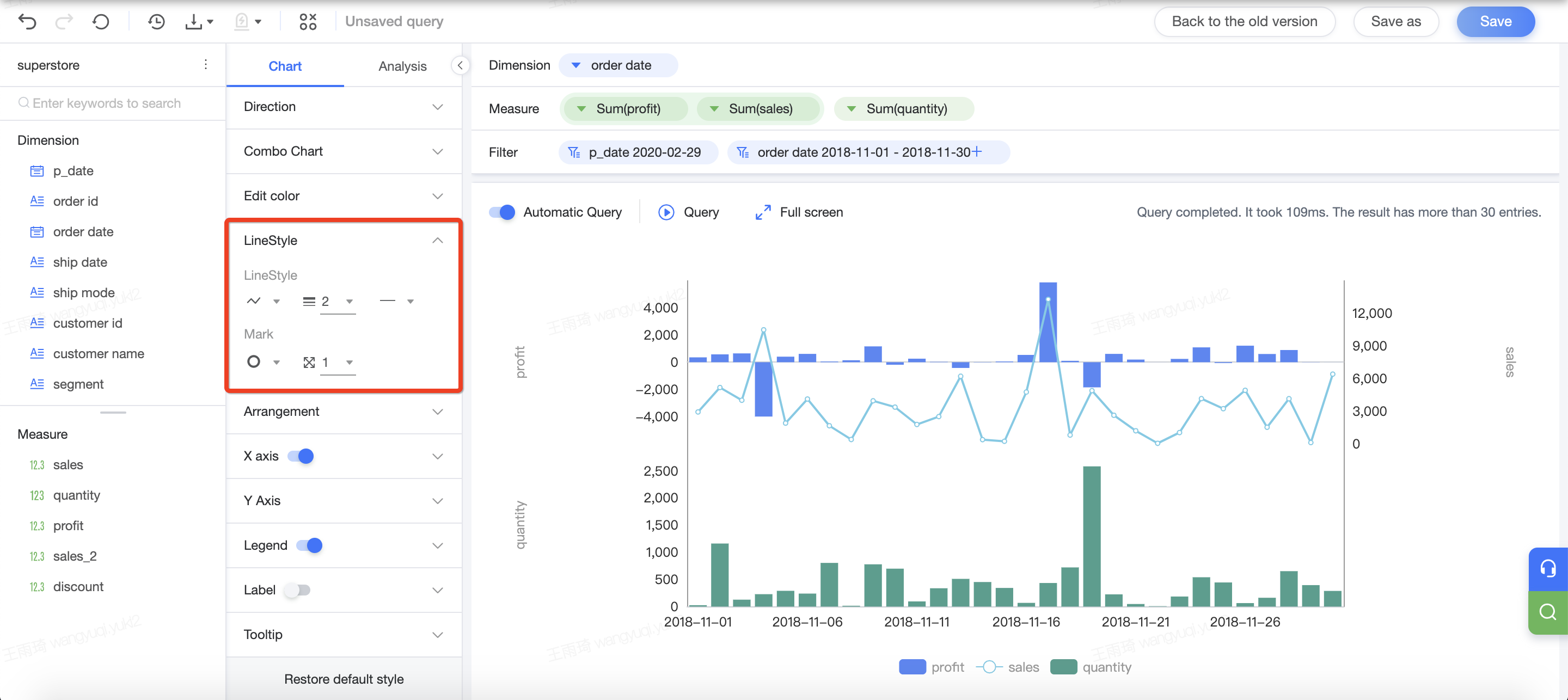1568x700 pixels.
Task: Expand the Combo Chart section
Action: tap(344, 151)
